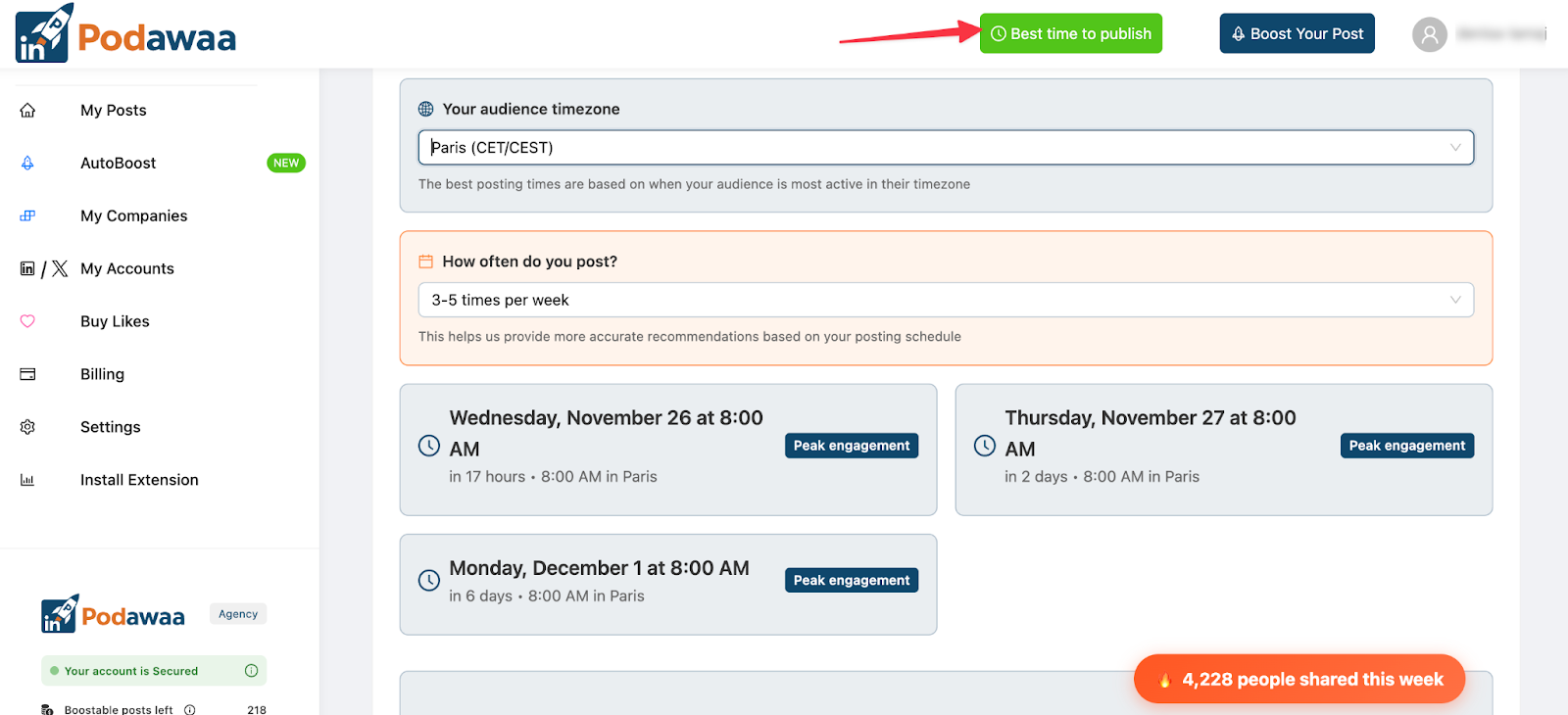Select the Buy Likes heart icon

pos(26,320)
